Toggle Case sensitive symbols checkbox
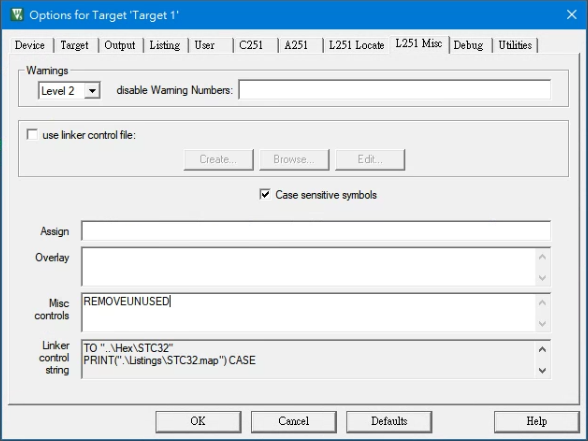Screen dimensions: 588x441 pos(265,195)
